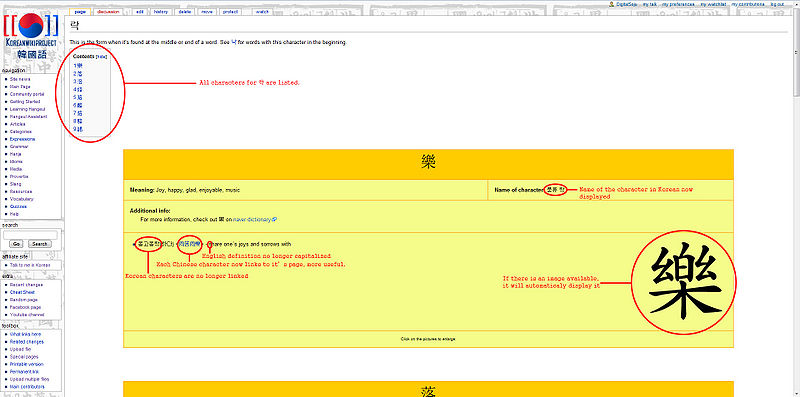Switch to the discussion tab

click(x=108, y=11)
